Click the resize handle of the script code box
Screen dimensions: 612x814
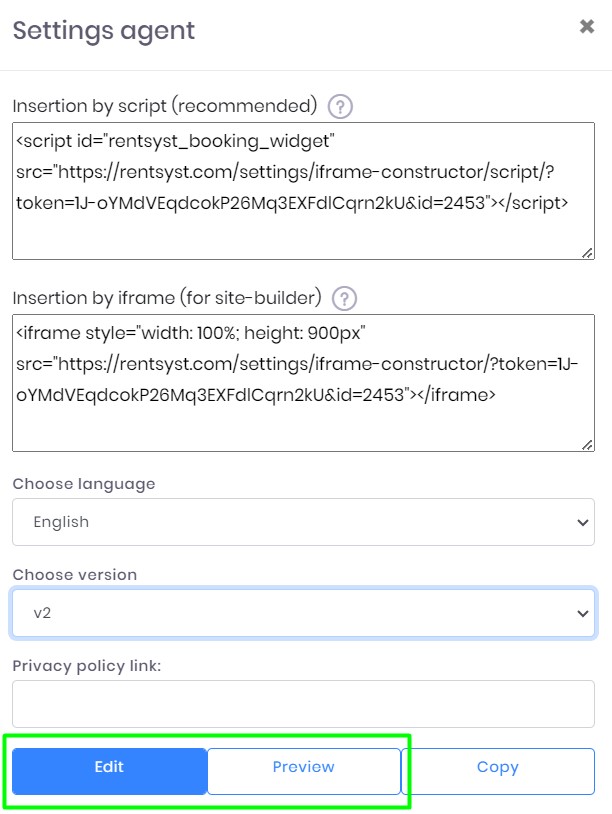point(587,252)
